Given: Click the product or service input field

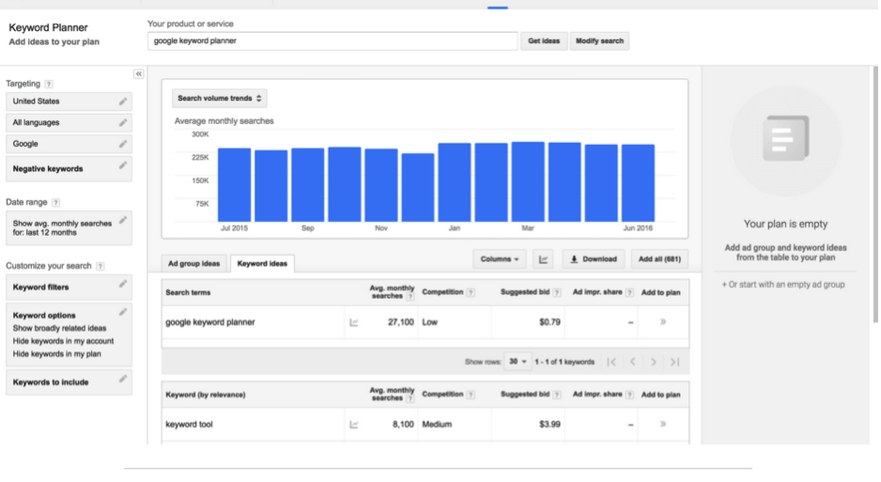Looking at the screenshot, I should point(333,41).
